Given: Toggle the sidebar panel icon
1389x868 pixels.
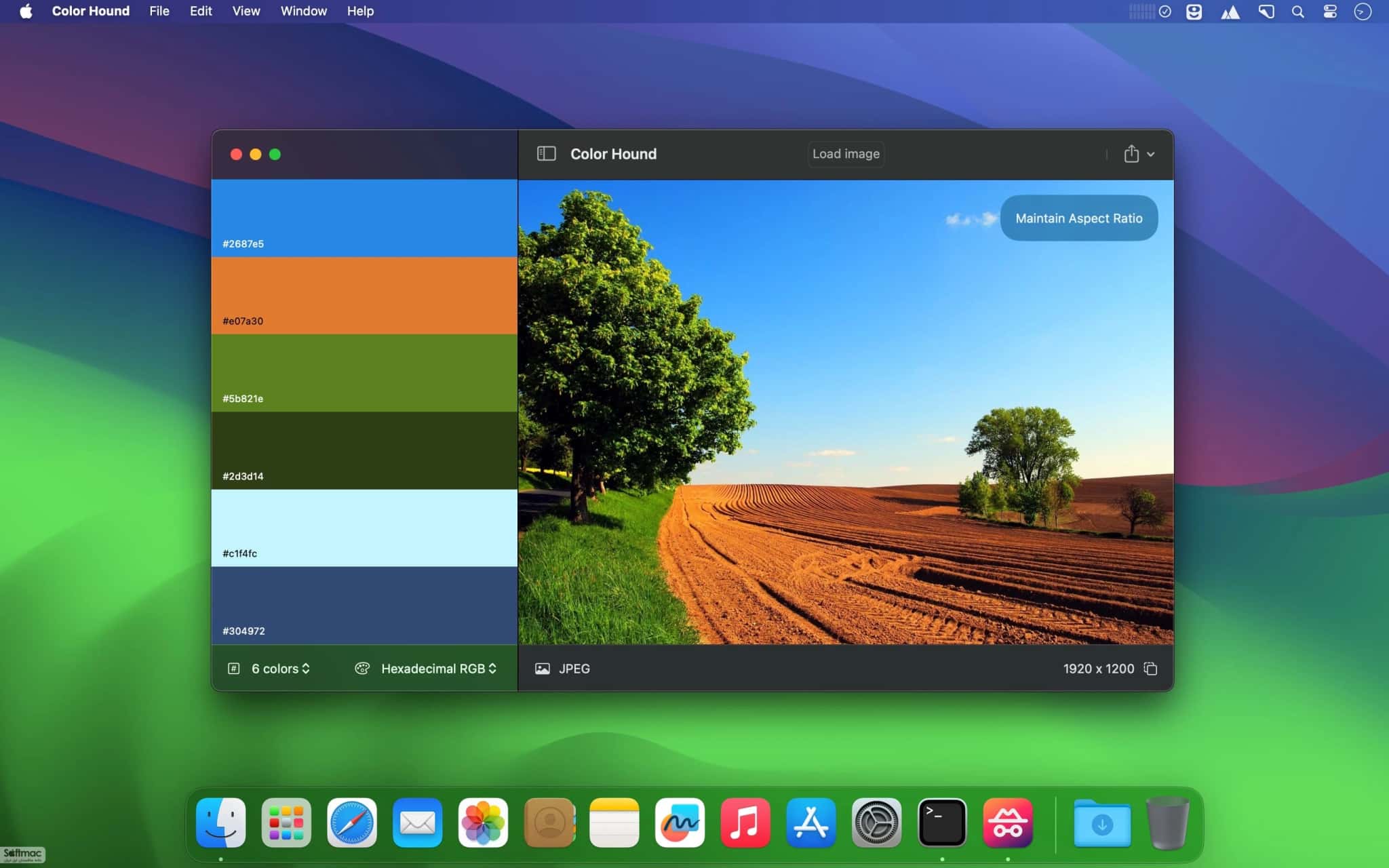Looking at the screenshot, I should pos(546,154).
